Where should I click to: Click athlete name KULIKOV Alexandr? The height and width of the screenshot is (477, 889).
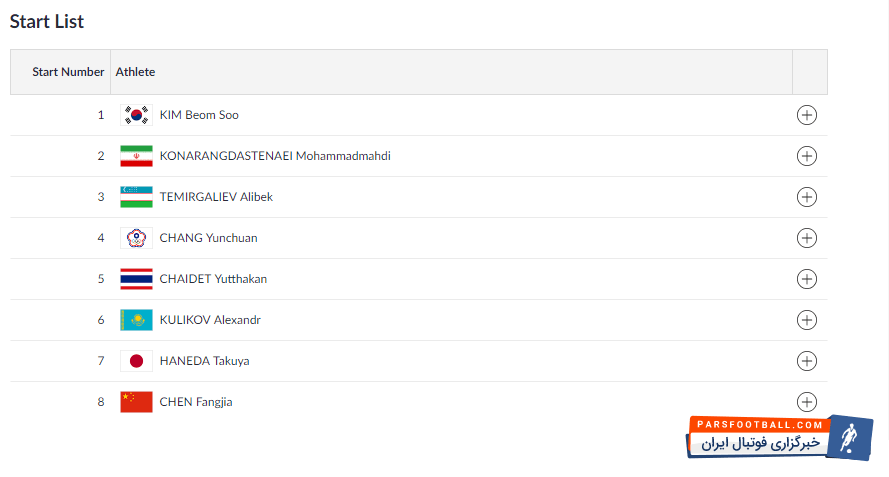210,320
